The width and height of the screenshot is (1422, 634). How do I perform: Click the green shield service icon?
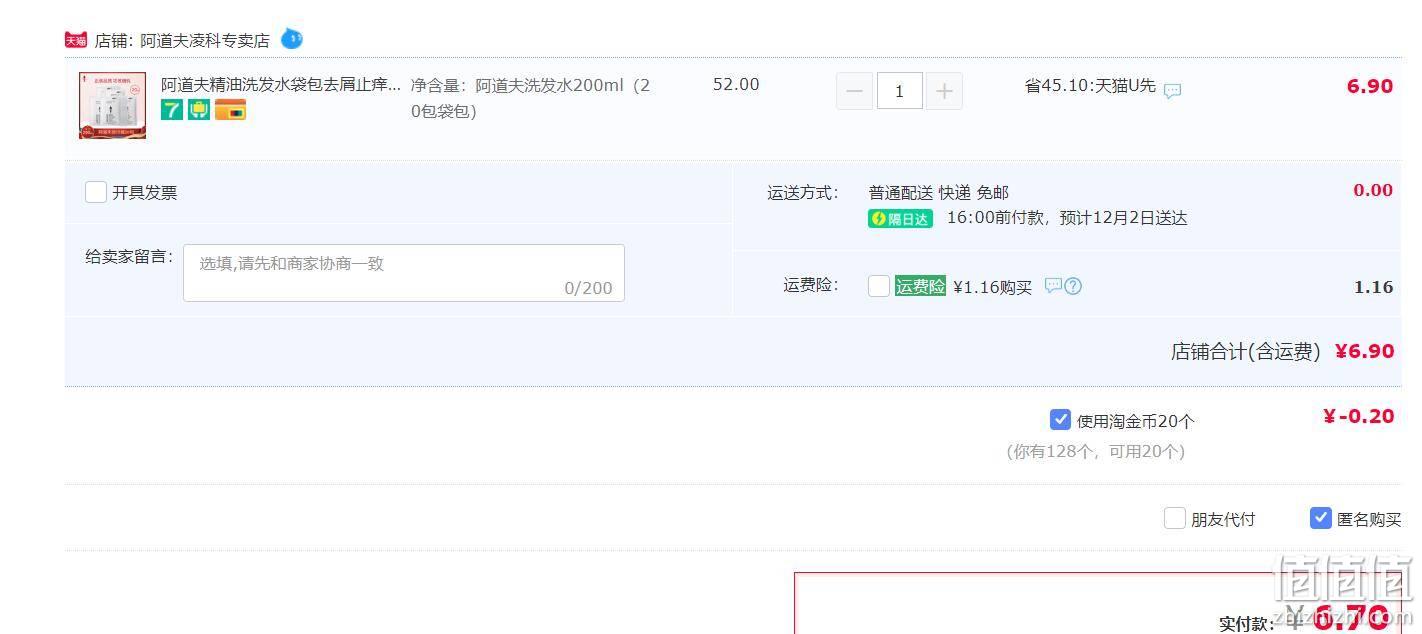pos(199,110)
